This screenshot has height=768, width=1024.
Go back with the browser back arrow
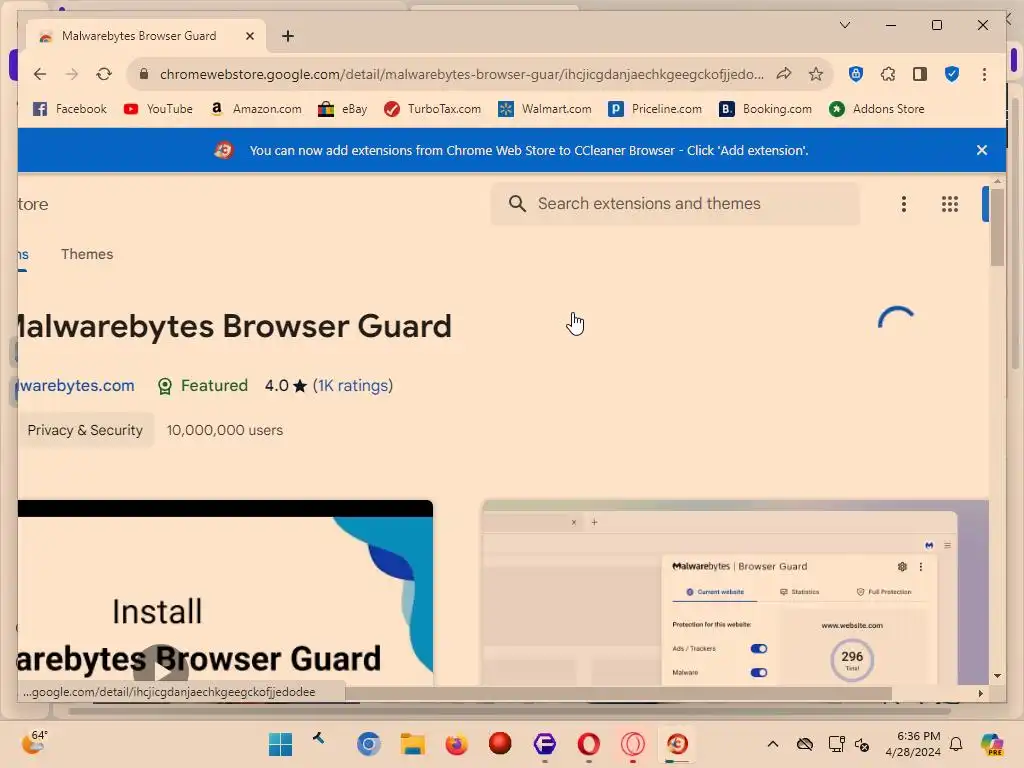(40, 74)
